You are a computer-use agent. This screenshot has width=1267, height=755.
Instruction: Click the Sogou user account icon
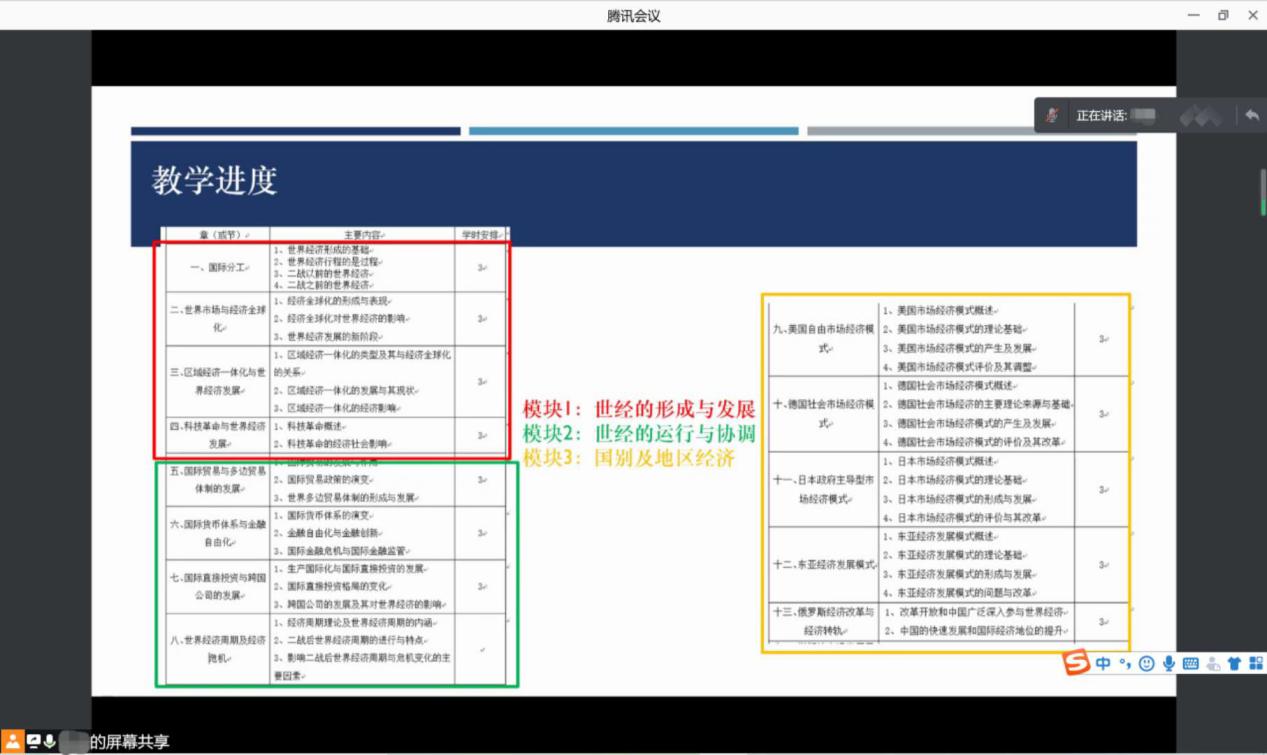1213,663
